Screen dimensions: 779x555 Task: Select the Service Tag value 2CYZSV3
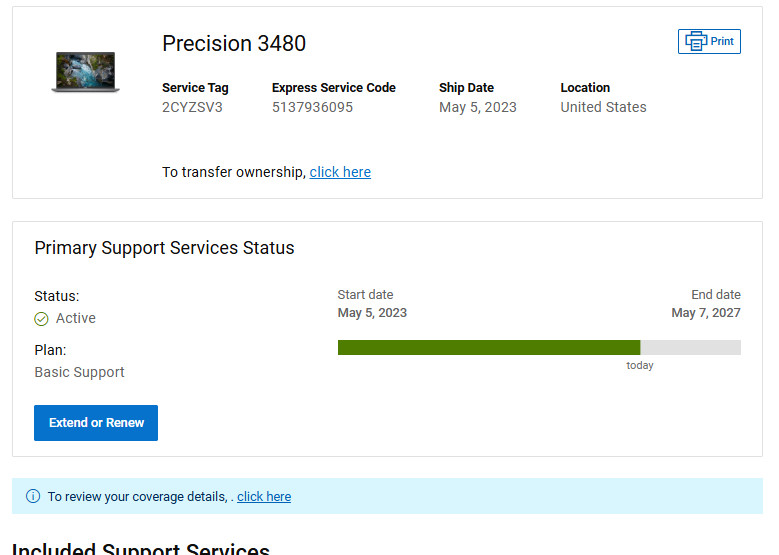point(192,107)
